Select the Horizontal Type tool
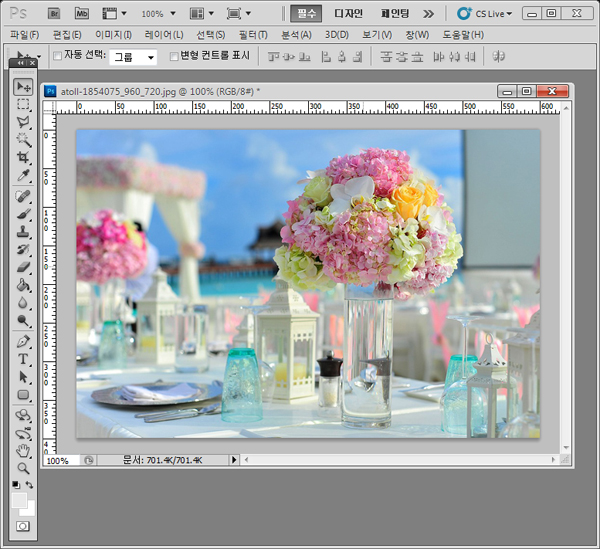Viewport: 600px width, 549px height. coord(23,359)
